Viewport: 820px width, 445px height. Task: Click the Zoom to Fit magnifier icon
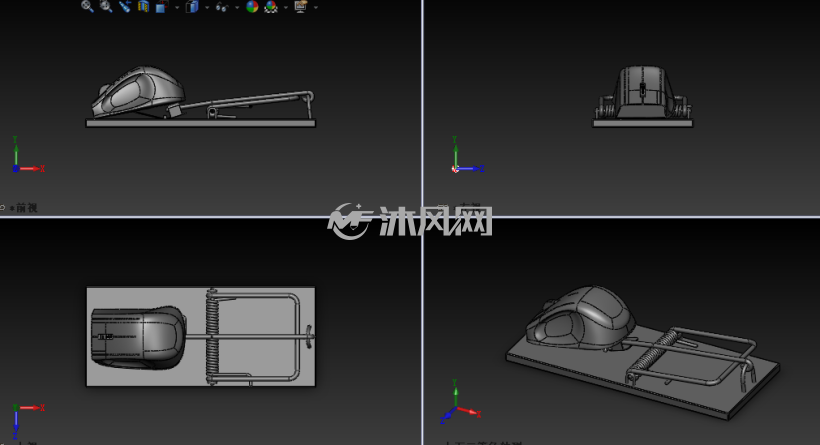(87, 6)
